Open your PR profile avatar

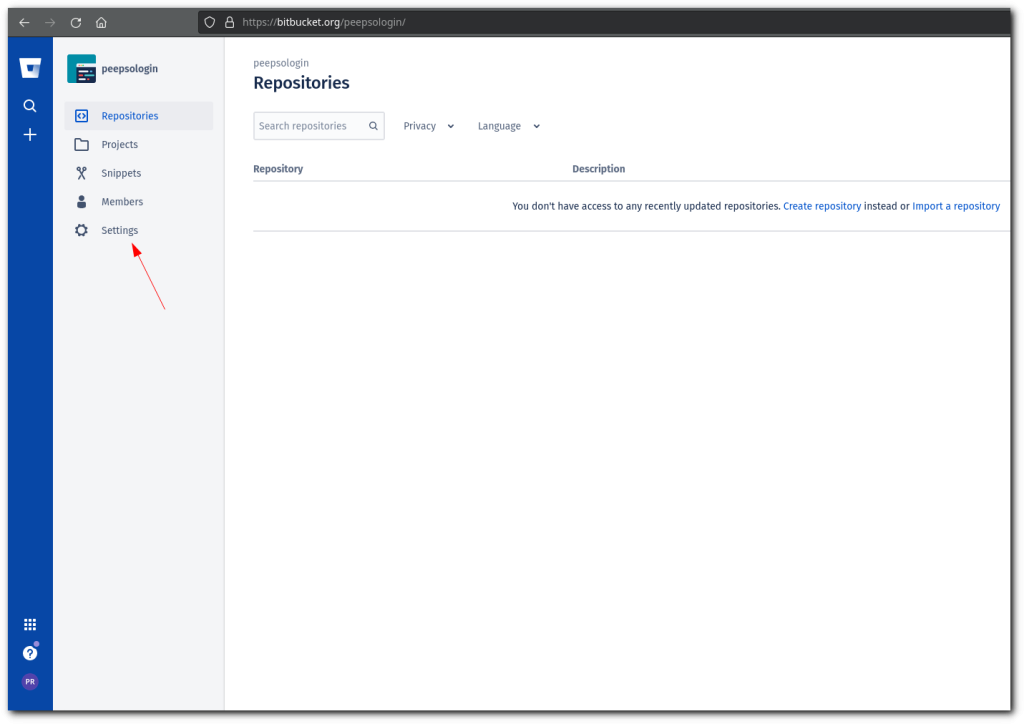point(29,681)
